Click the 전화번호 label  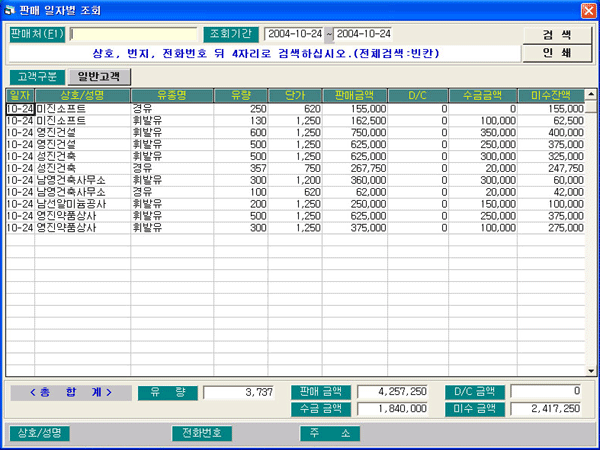coord(202,433)
